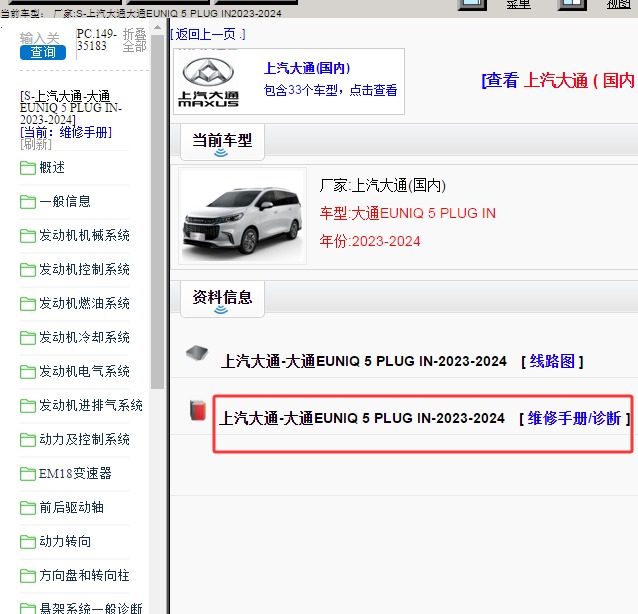The height and width of the screenshot is (614, 638).
Task: Open the 动力转向 tree item
Action: (65, 541)
